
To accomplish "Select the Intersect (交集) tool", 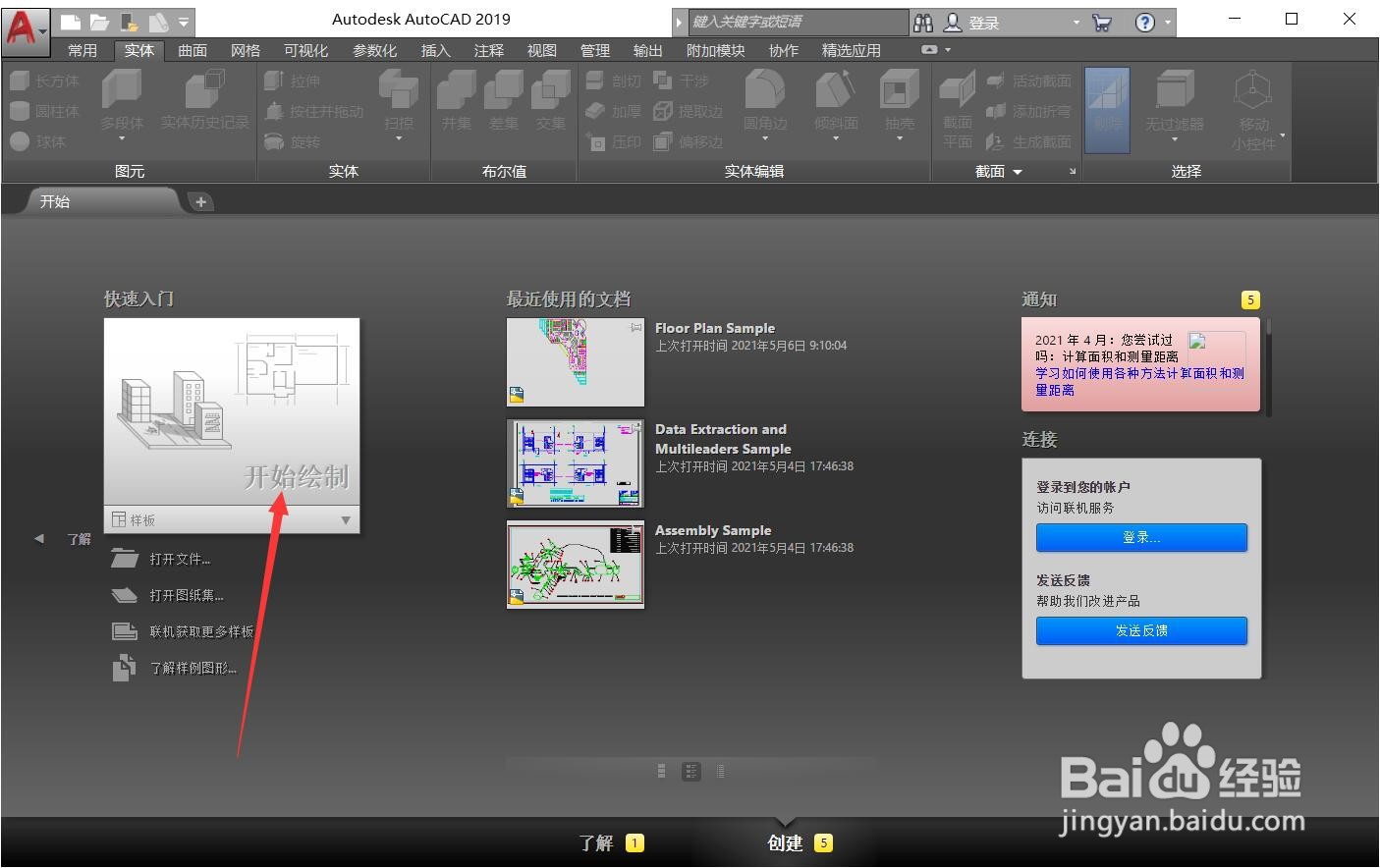I will (550, 100).
